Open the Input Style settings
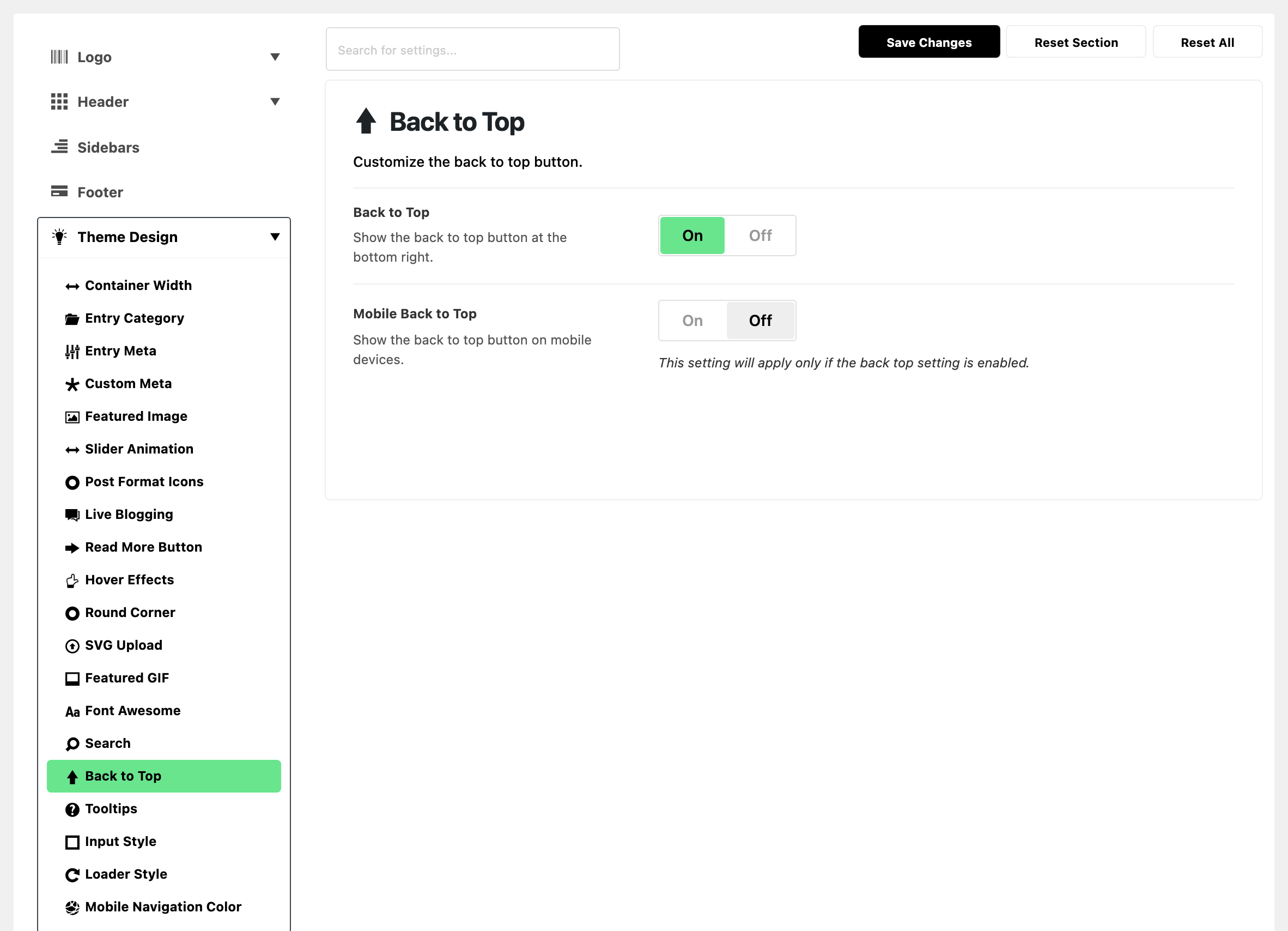Screen dimensions: 1288x931 163,841
